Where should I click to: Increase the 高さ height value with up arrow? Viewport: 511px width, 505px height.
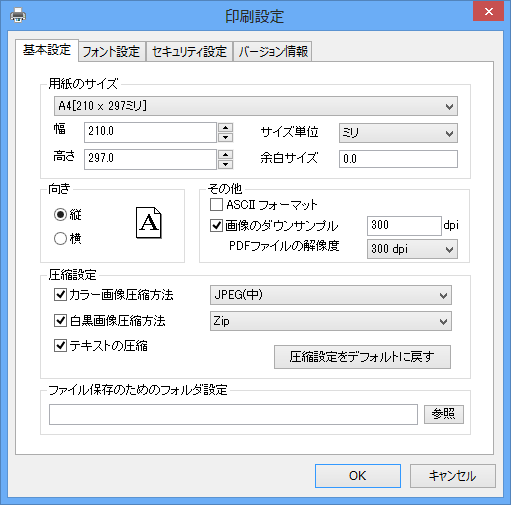[x=226, y=155]
